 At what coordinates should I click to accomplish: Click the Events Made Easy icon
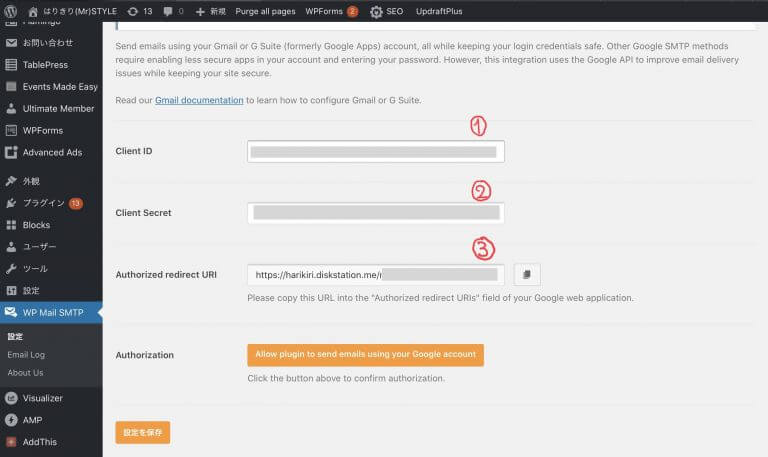(x=11, y=87)
